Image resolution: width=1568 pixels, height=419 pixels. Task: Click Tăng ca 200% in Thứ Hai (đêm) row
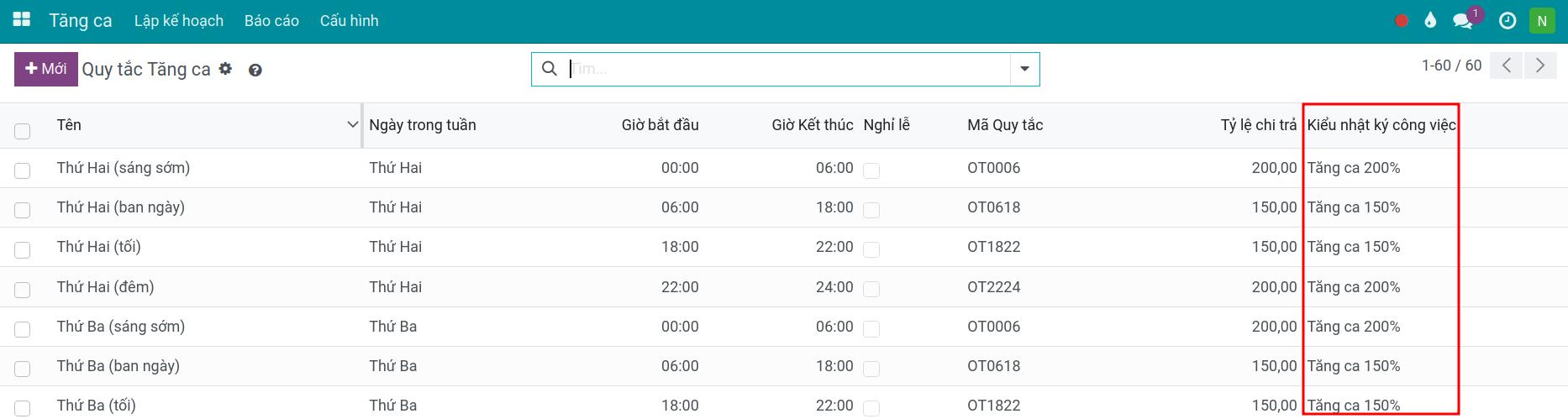tap(1354, 287)
